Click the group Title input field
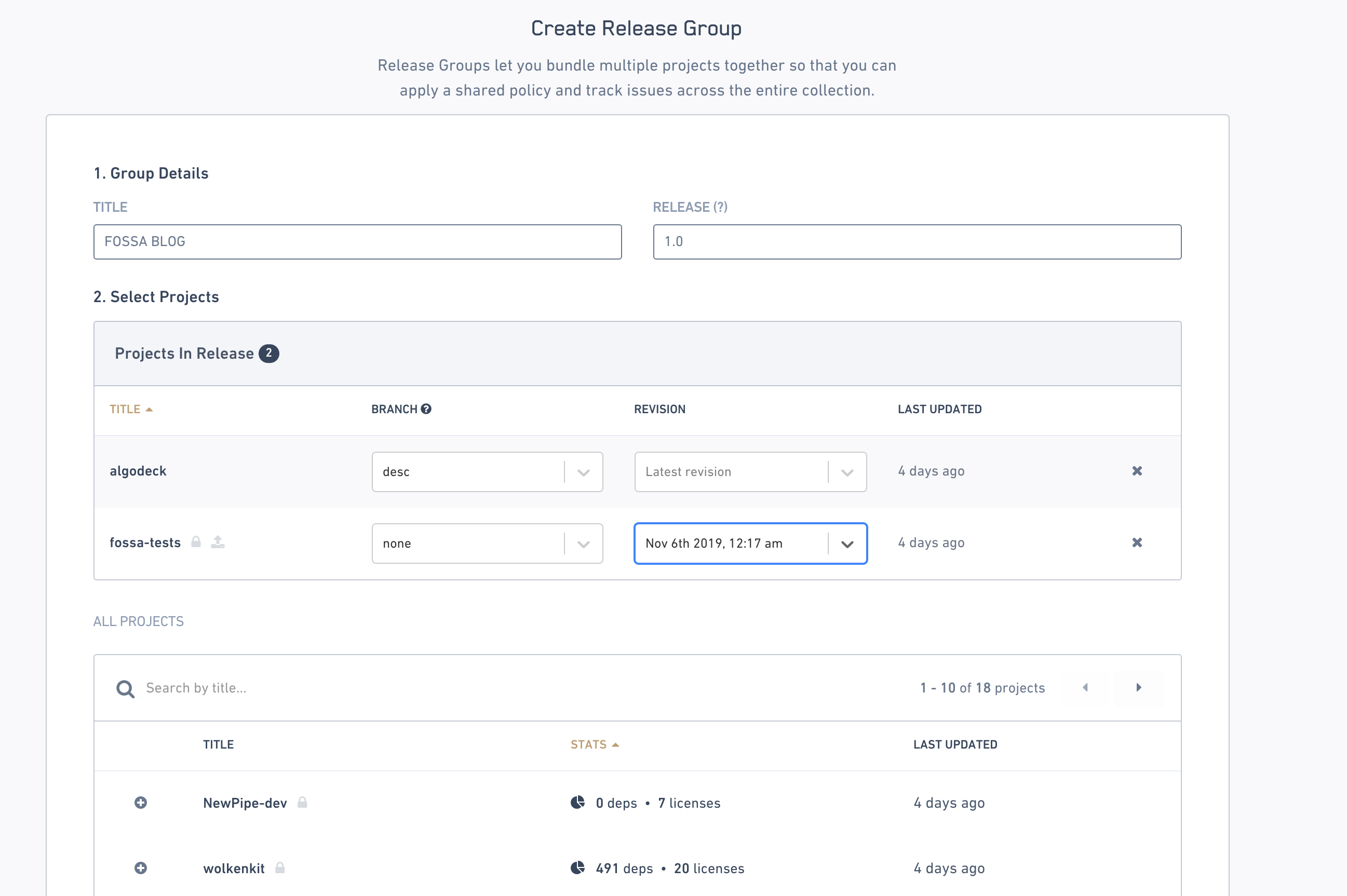 point(357,242)
